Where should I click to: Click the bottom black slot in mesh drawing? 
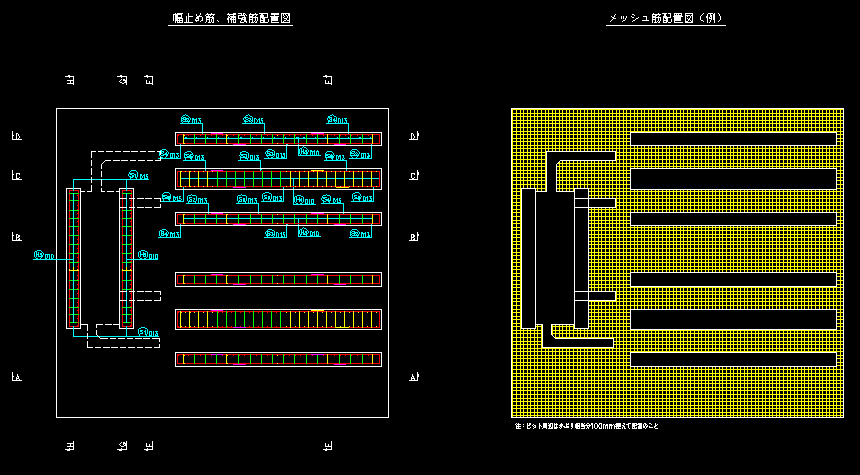[733, 359]
